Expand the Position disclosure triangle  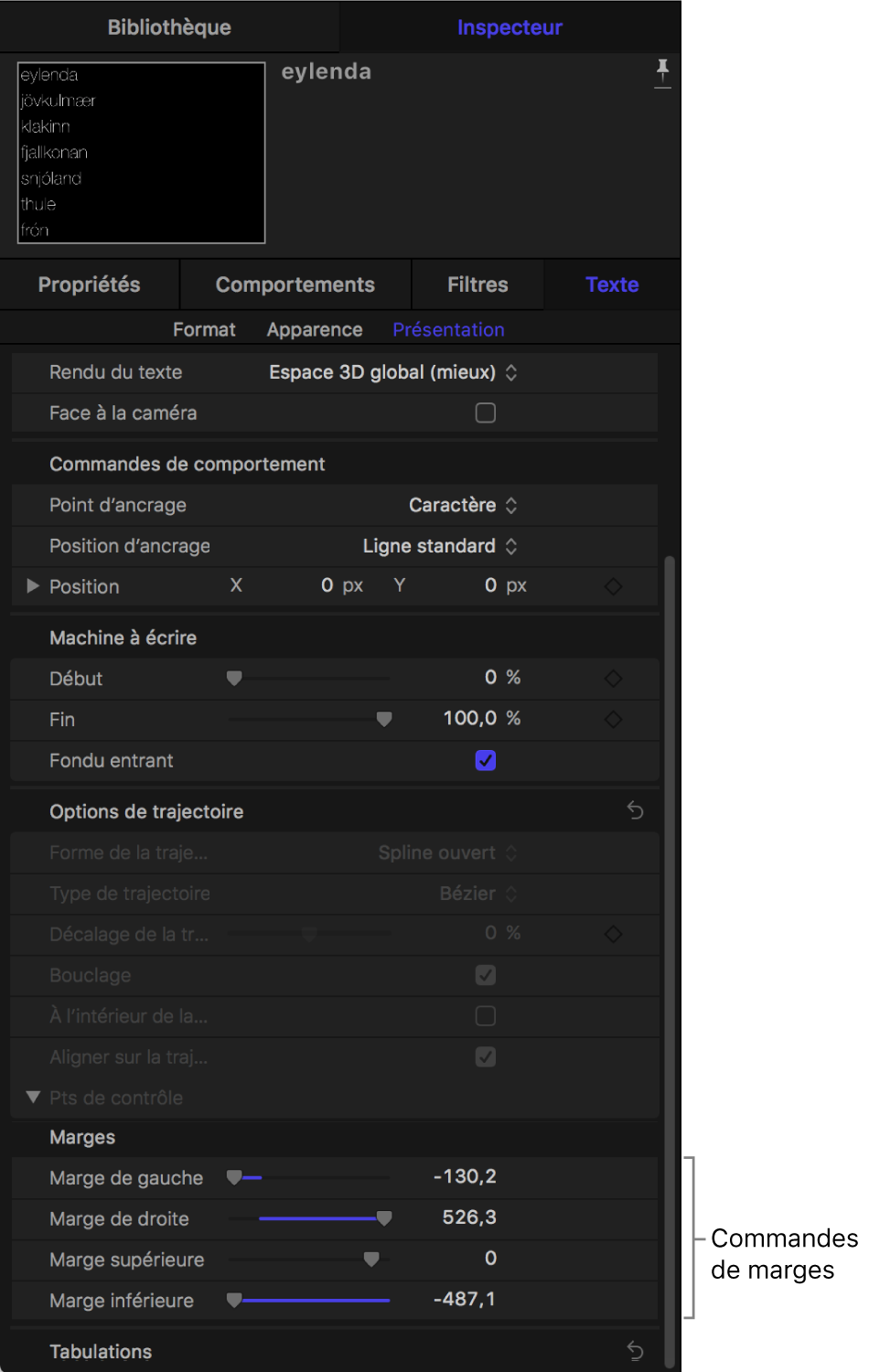[33, 586]
